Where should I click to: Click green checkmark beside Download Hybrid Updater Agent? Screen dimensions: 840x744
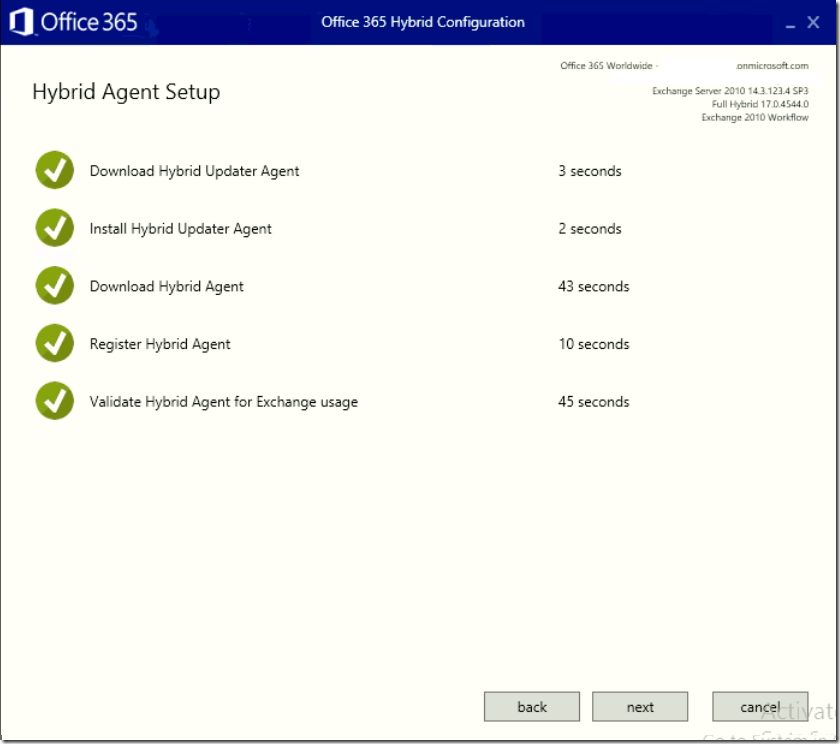click(55, 170)
